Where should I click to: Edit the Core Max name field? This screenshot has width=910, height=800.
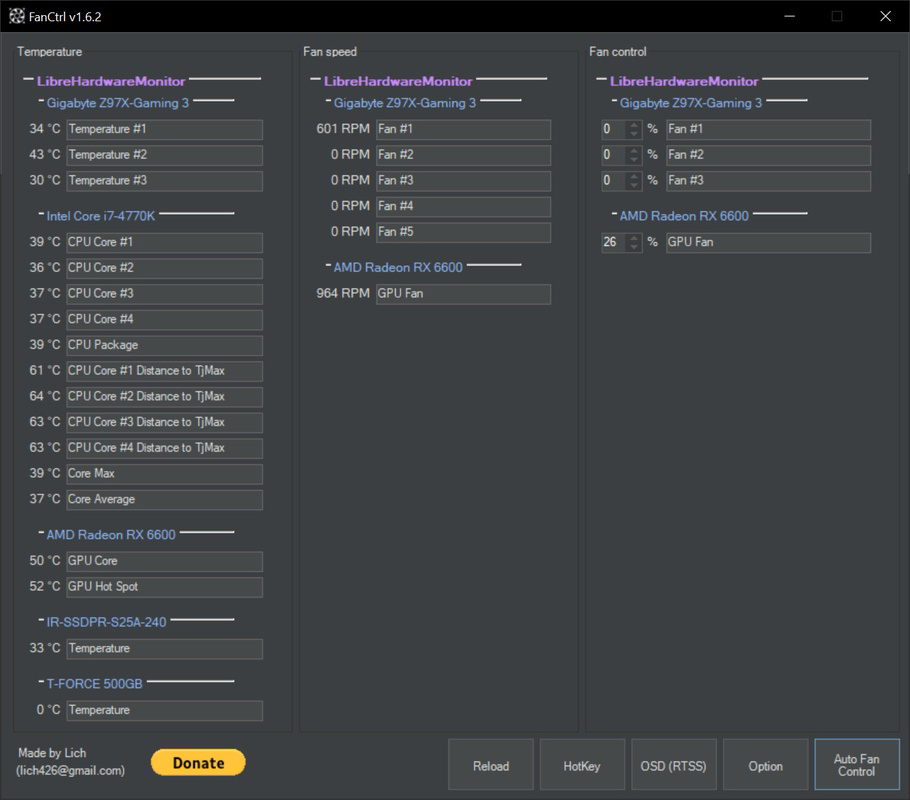(x=164, y=474)
